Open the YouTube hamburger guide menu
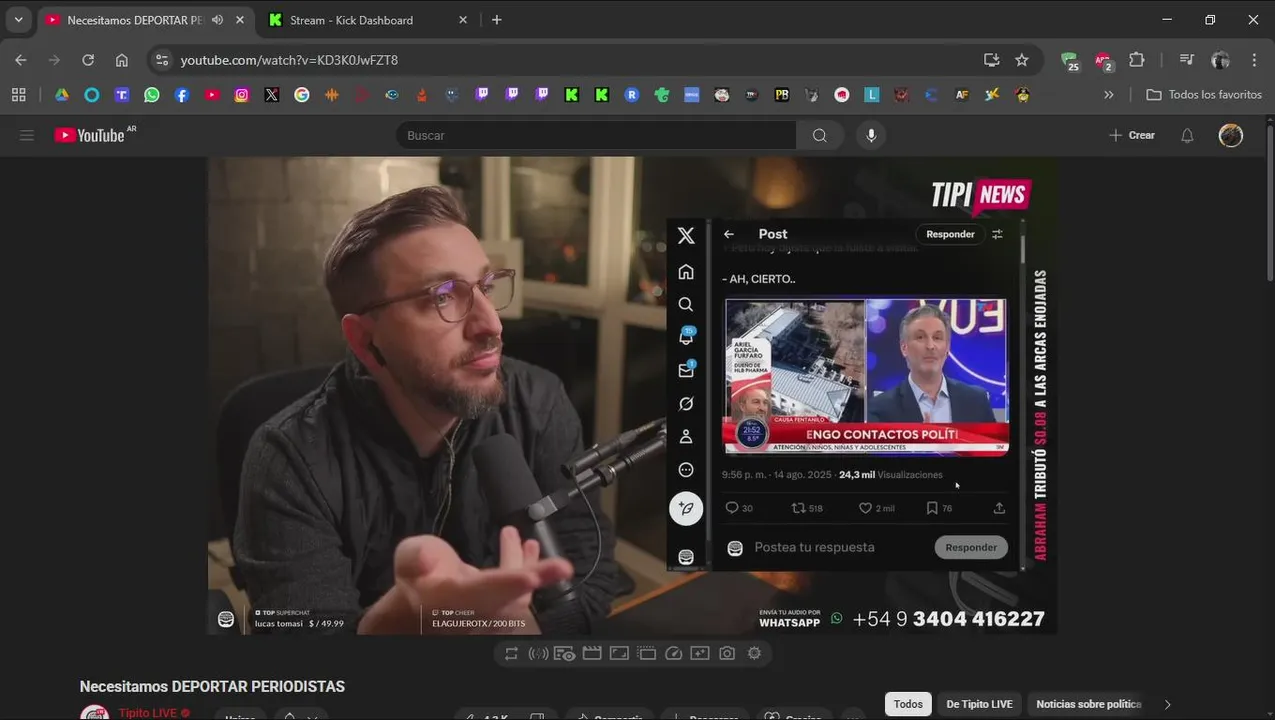The height and width of the screenshot is (720, 1275). tap(27, 135)
